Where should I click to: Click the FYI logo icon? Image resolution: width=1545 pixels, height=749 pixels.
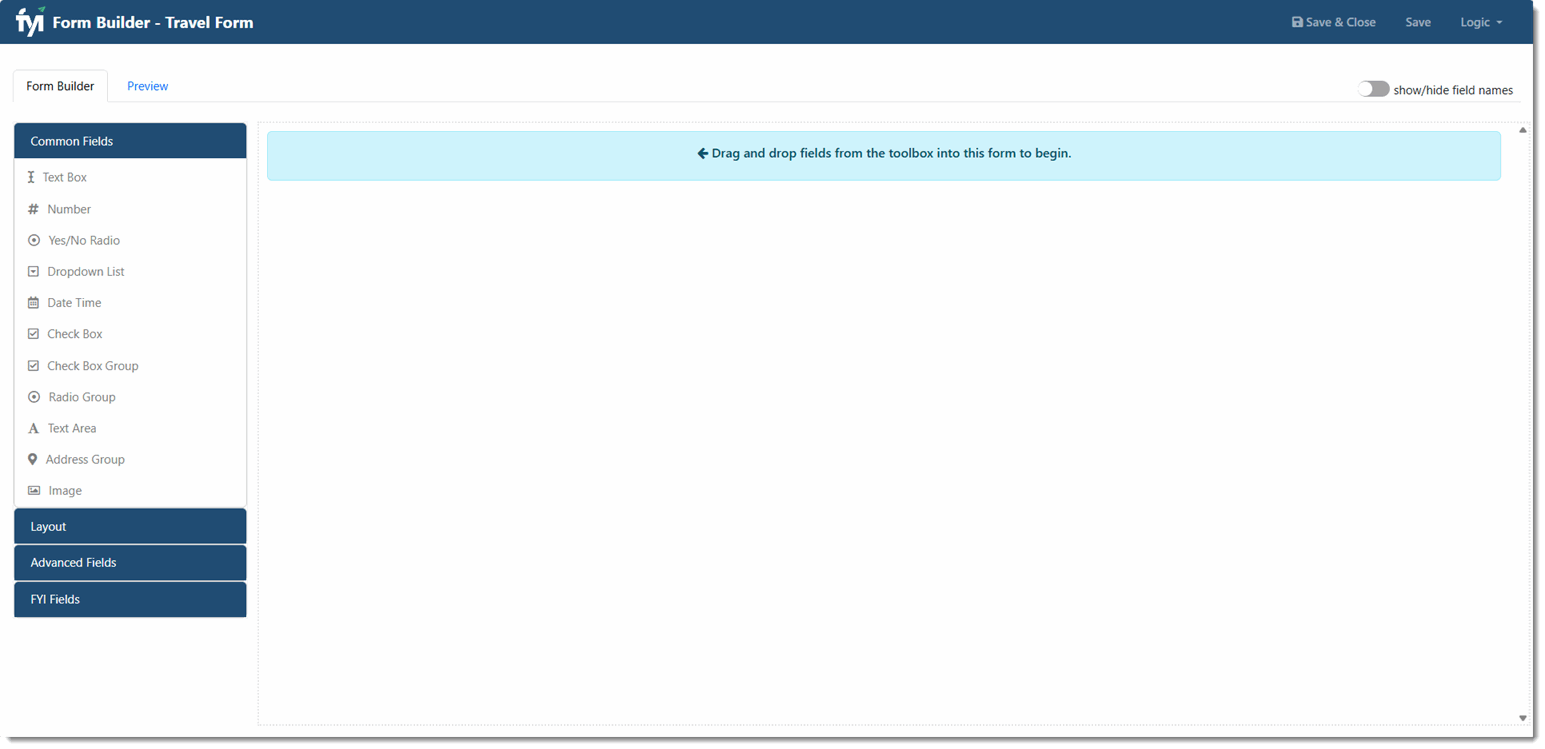[x=30, y=21]
